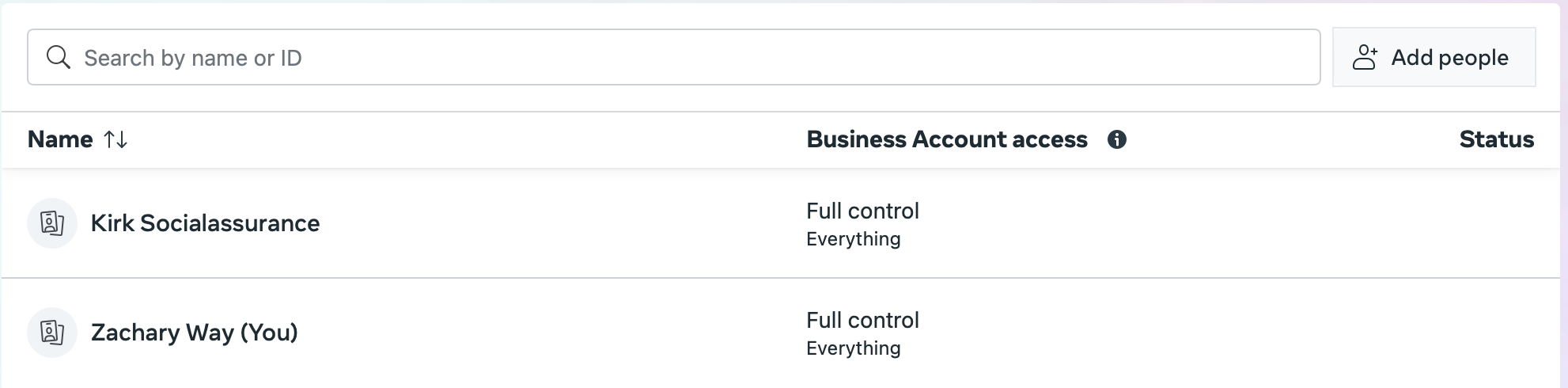Screen dimensions: 1568x388
Task: Open the Zachary Way (You) name entry
Action: coord(194,333)
